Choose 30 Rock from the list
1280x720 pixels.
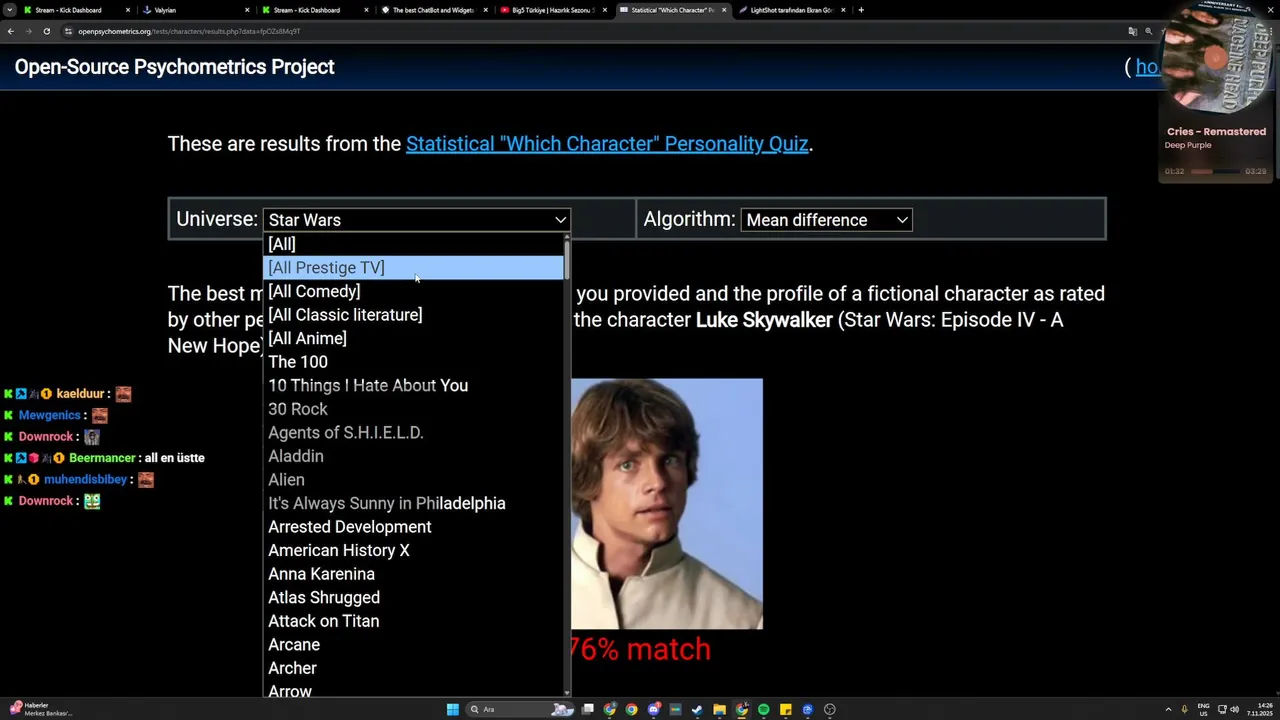click(413, 409)
